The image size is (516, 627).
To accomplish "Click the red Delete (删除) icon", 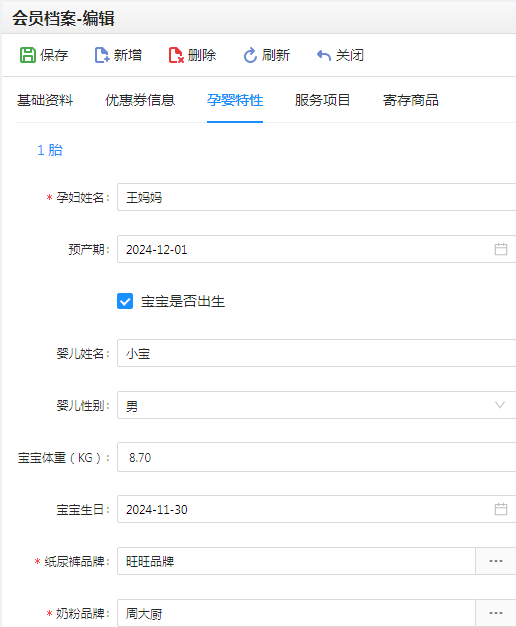I will tap(176, 55).
